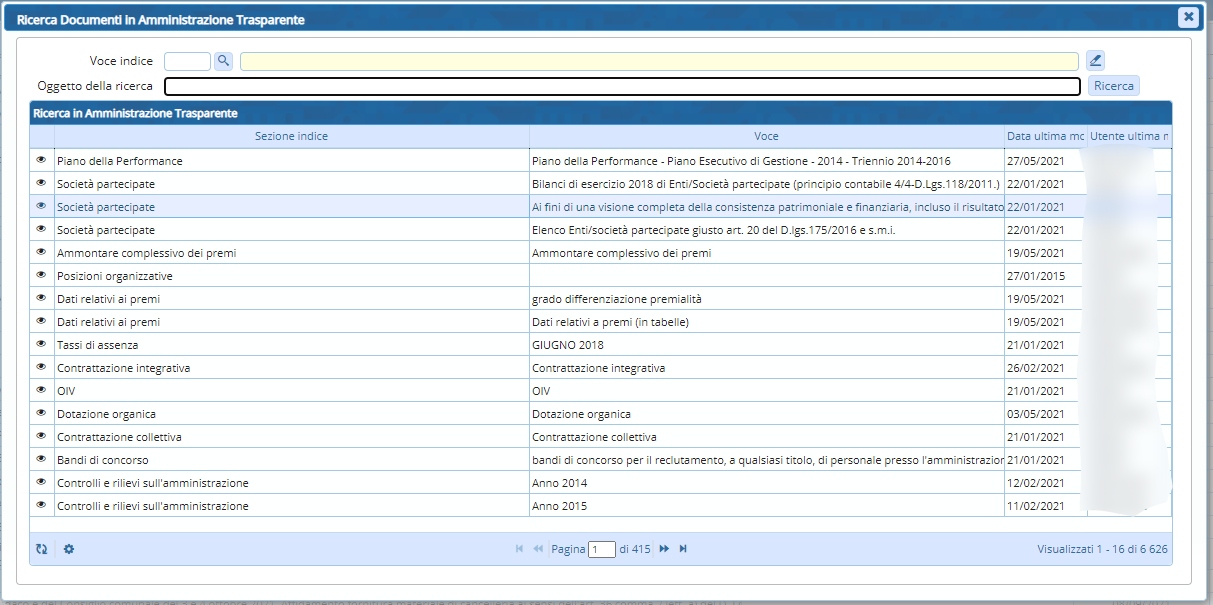Refresh the table using the reload icon
1213x605 pixels.
(x=42, y=549)
